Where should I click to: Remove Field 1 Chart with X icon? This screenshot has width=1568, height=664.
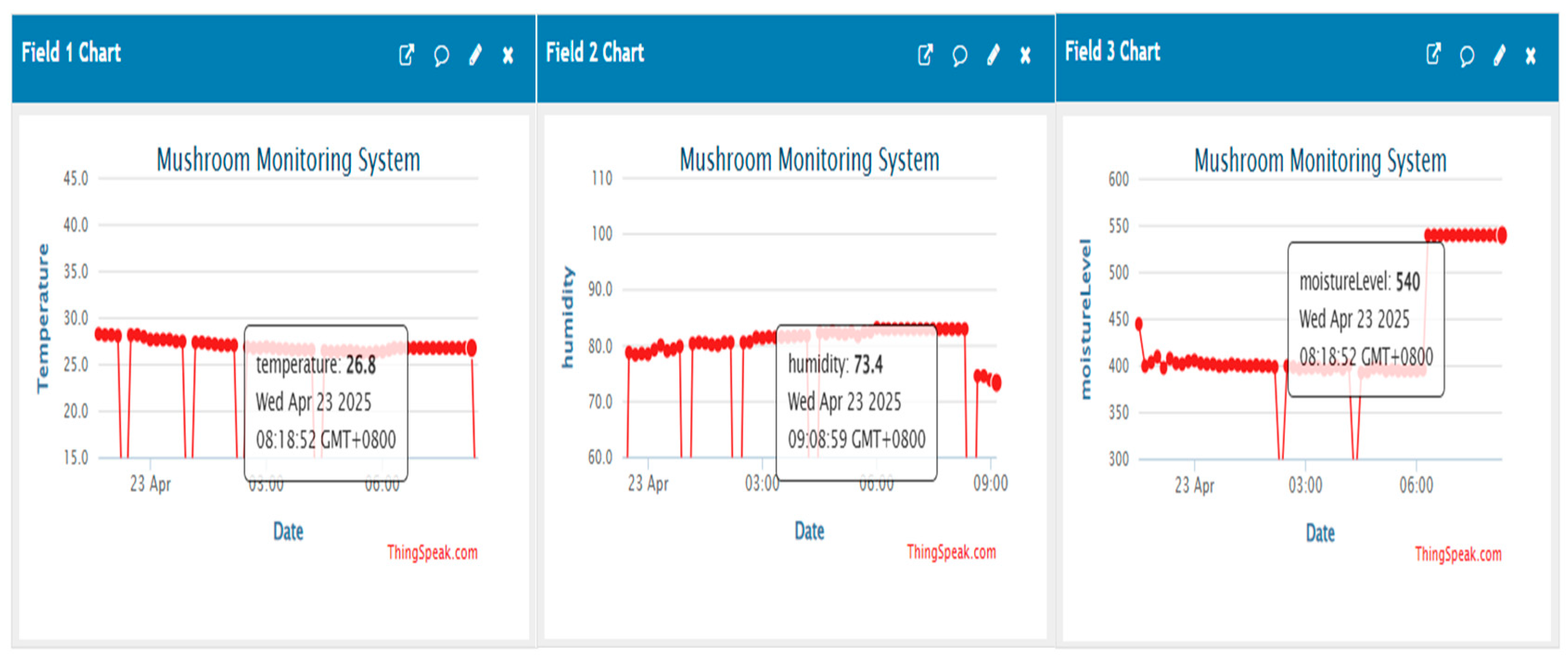click(508, 56)
